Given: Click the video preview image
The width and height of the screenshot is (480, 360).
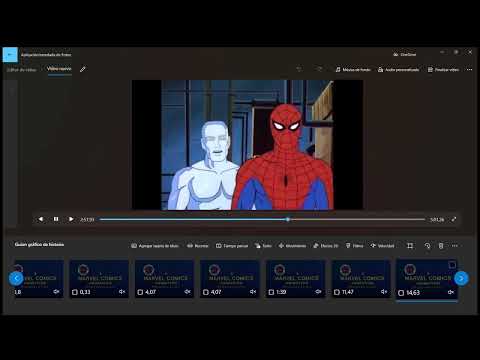Looking at the screenshot, I should click(247, 145).
